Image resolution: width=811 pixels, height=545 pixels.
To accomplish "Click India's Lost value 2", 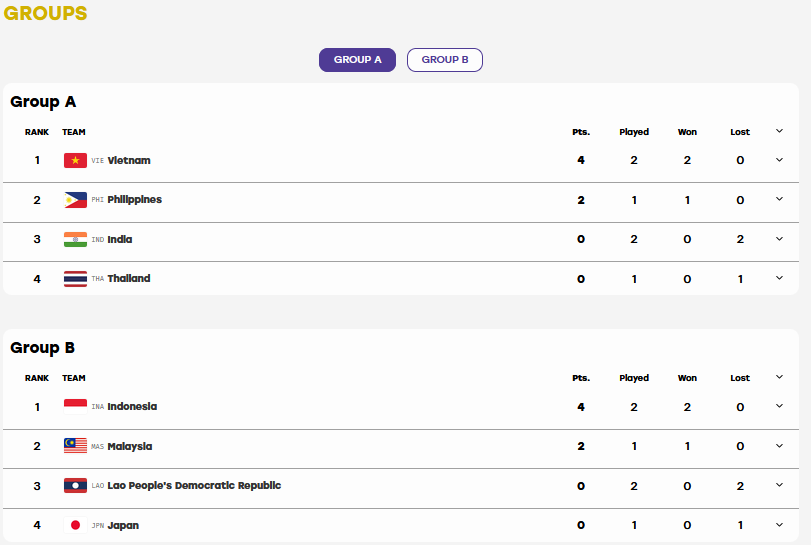I will [x=740, y=239].
